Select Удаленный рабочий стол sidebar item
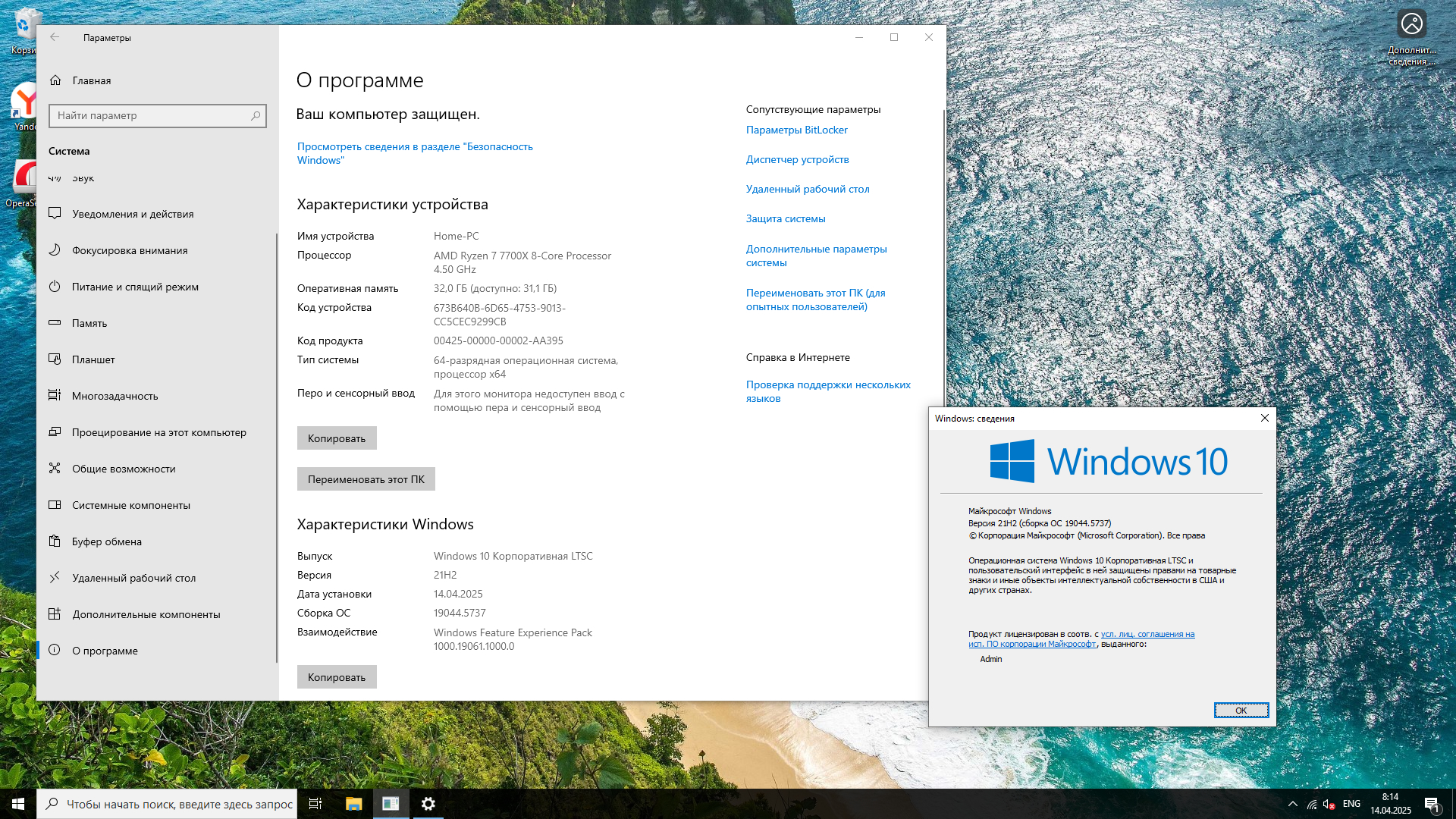 click(x=133, y=578)
